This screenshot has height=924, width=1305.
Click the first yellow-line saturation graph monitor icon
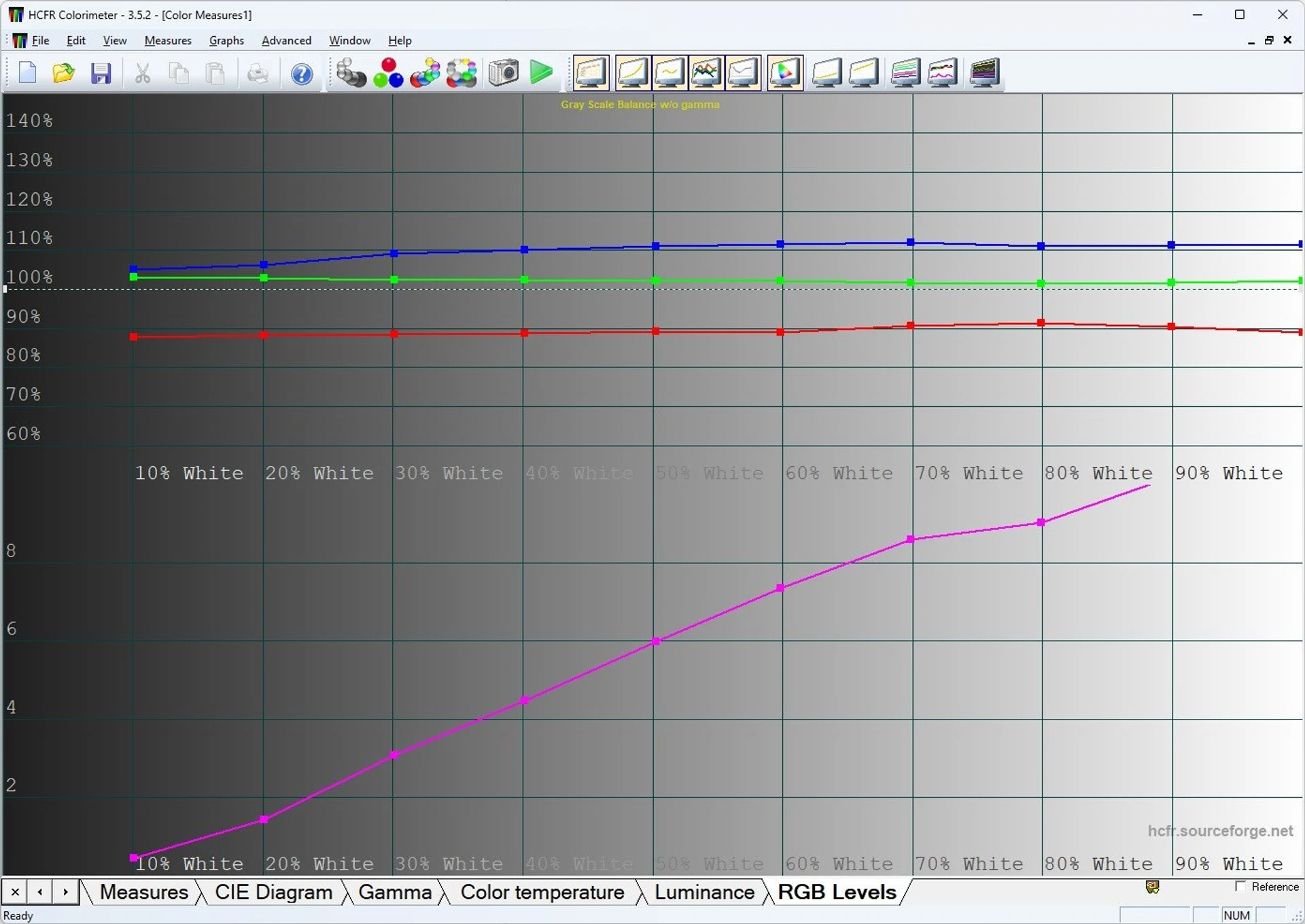pyautogui.click(x=827, y=73)
